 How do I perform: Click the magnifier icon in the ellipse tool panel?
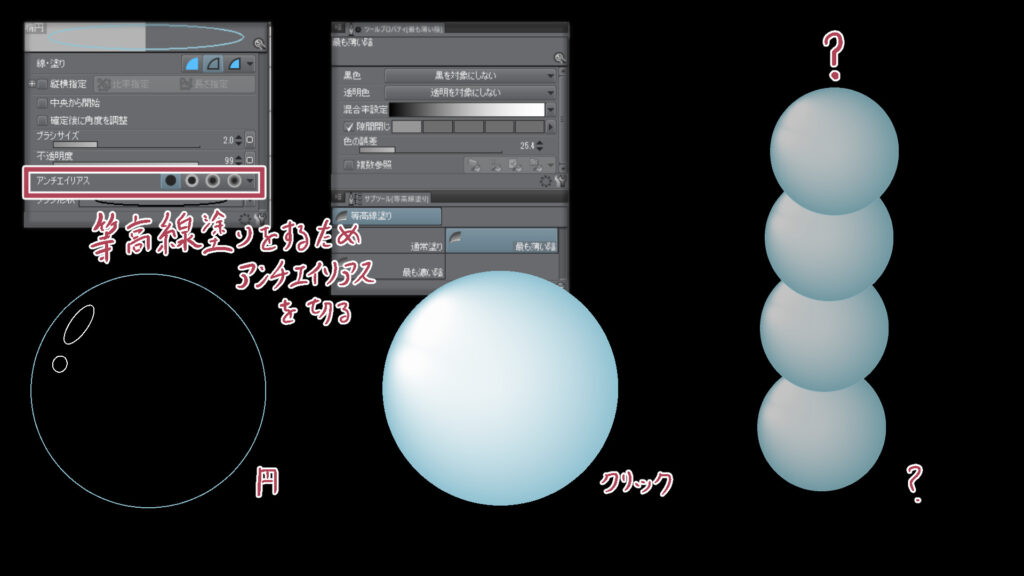pos(260,44)
